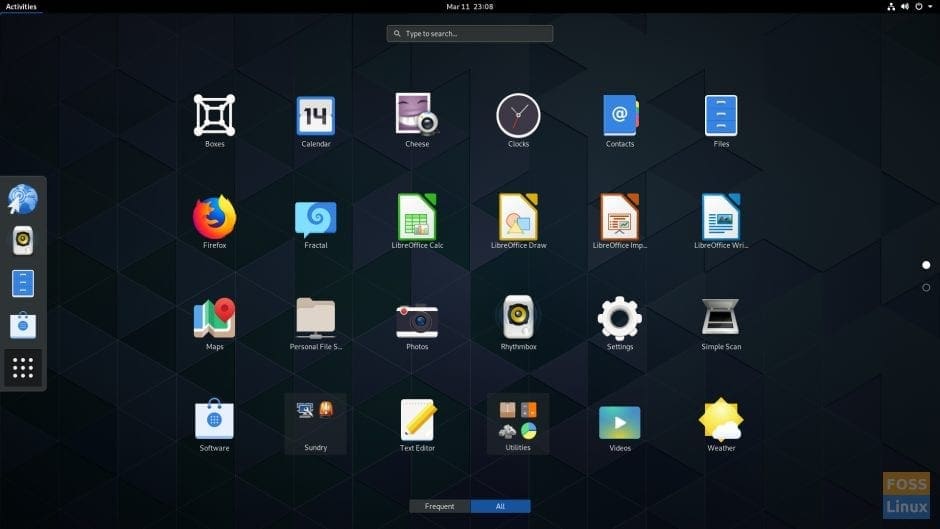This screenshot has height=529, width=940.
Task: Click the power icon in the top bar
Action: tap(918, 7)
